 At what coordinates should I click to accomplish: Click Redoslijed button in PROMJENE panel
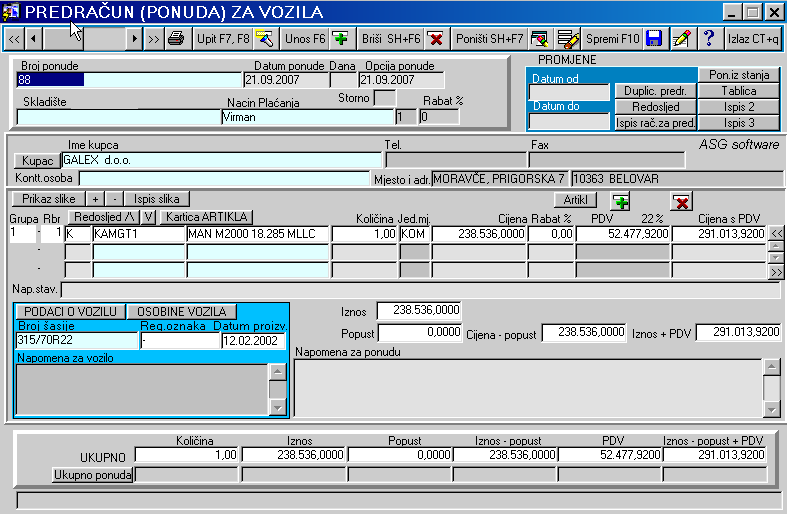pyautogui.click(x=655, y=107)
